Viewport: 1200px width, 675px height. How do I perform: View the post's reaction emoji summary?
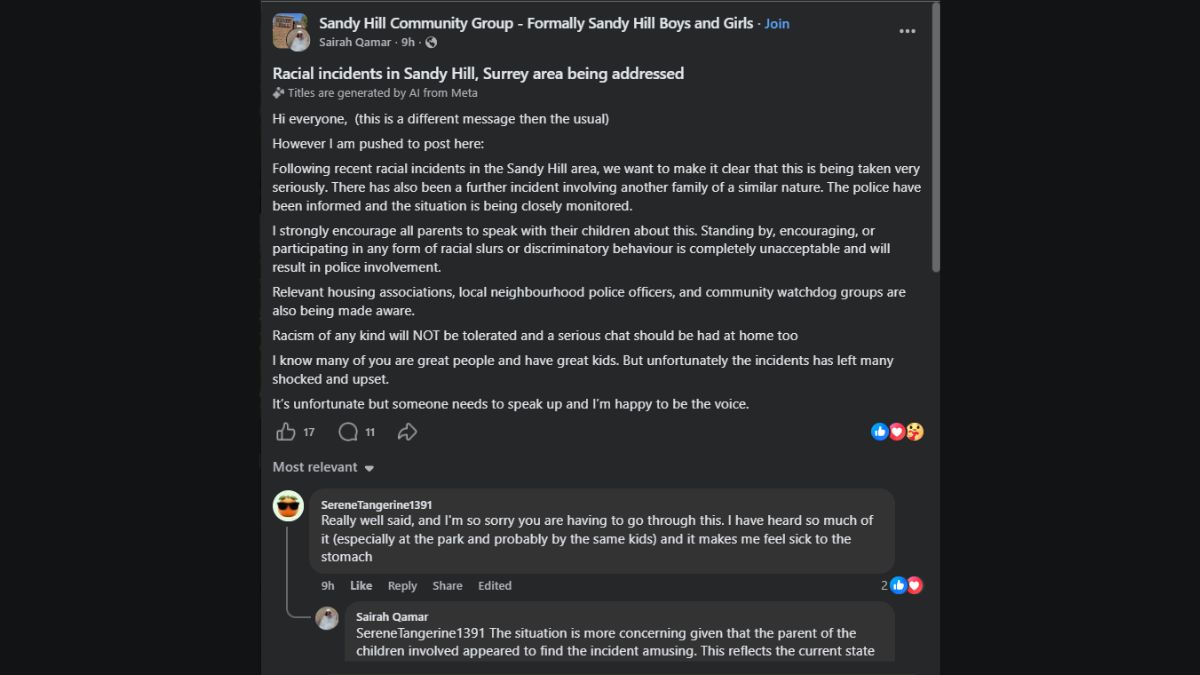pyautogui.click(x=897, y=432)
